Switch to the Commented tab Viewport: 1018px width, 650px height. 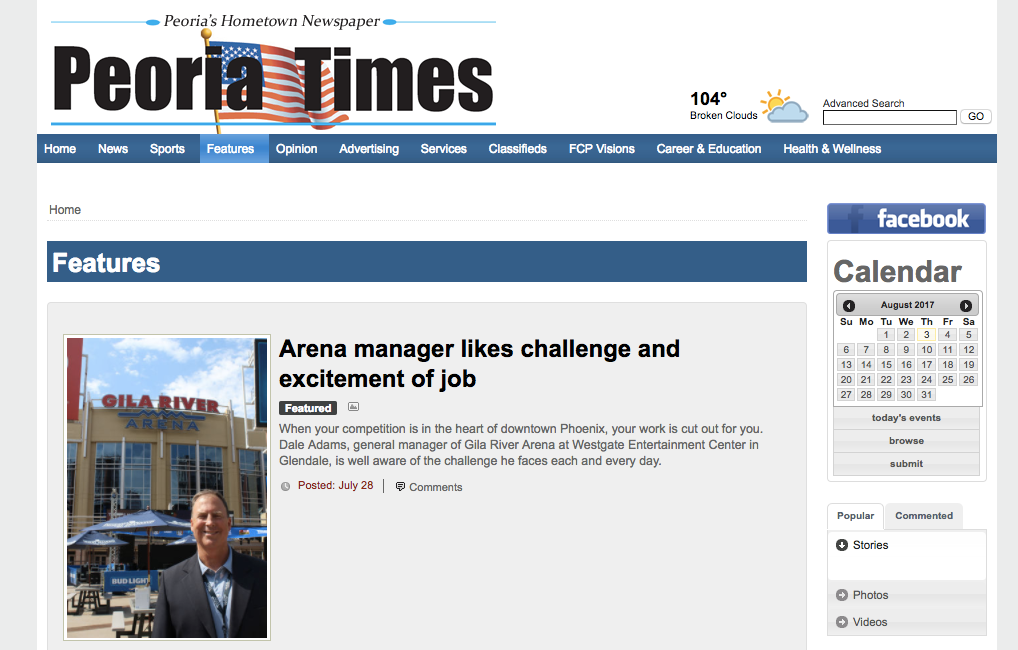point(924,516)
